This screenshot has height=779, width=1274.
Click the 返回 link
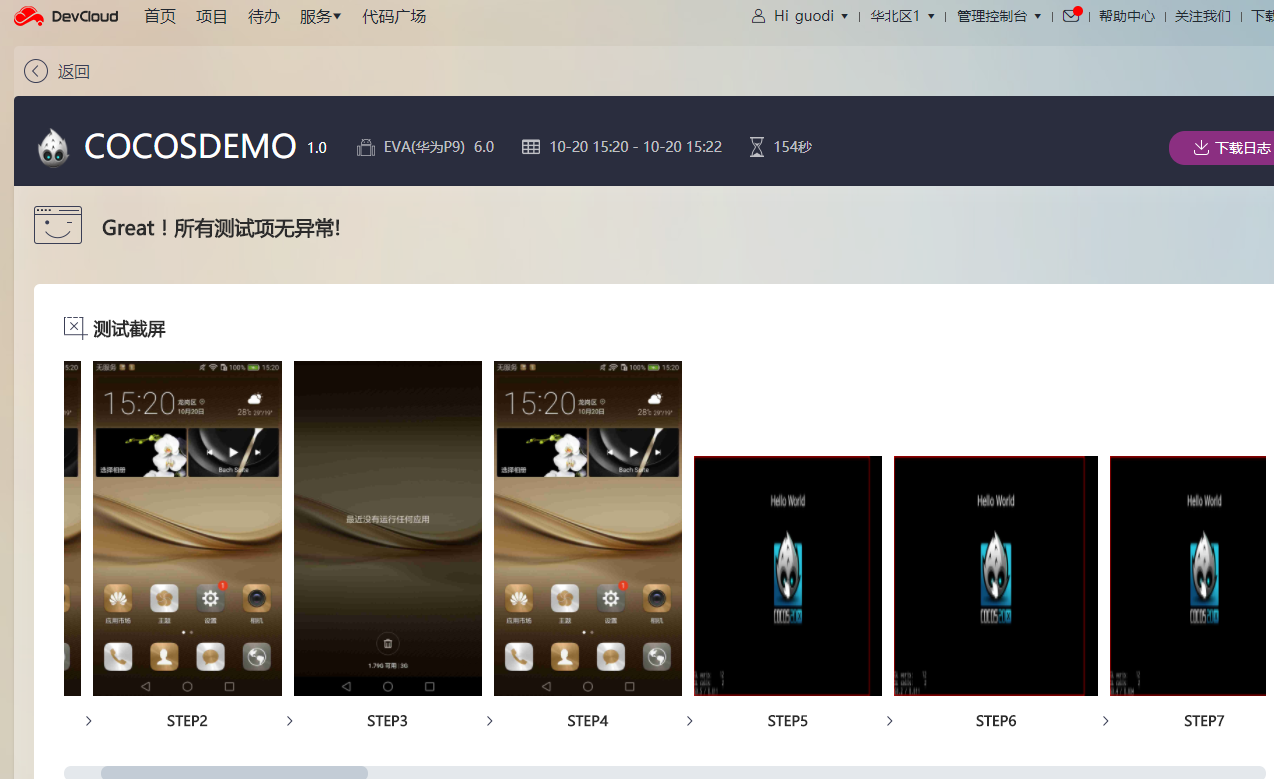coord(74,71)
